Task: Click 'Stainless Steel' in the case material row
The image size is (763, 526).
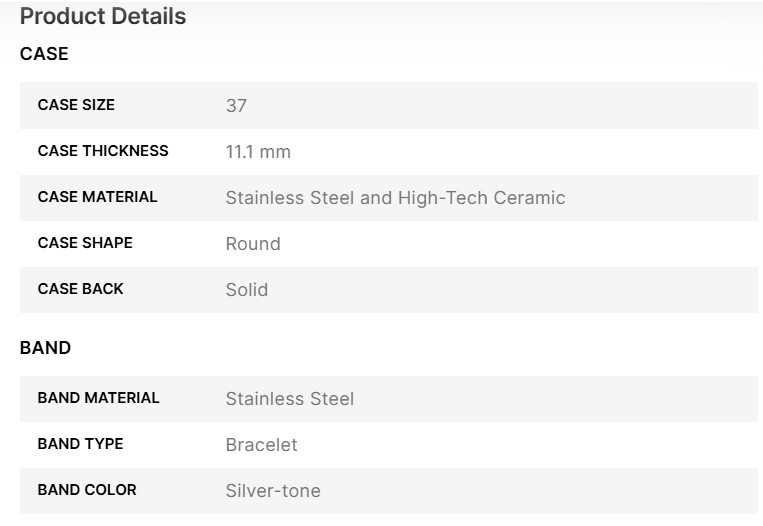Action: (290, 198)
